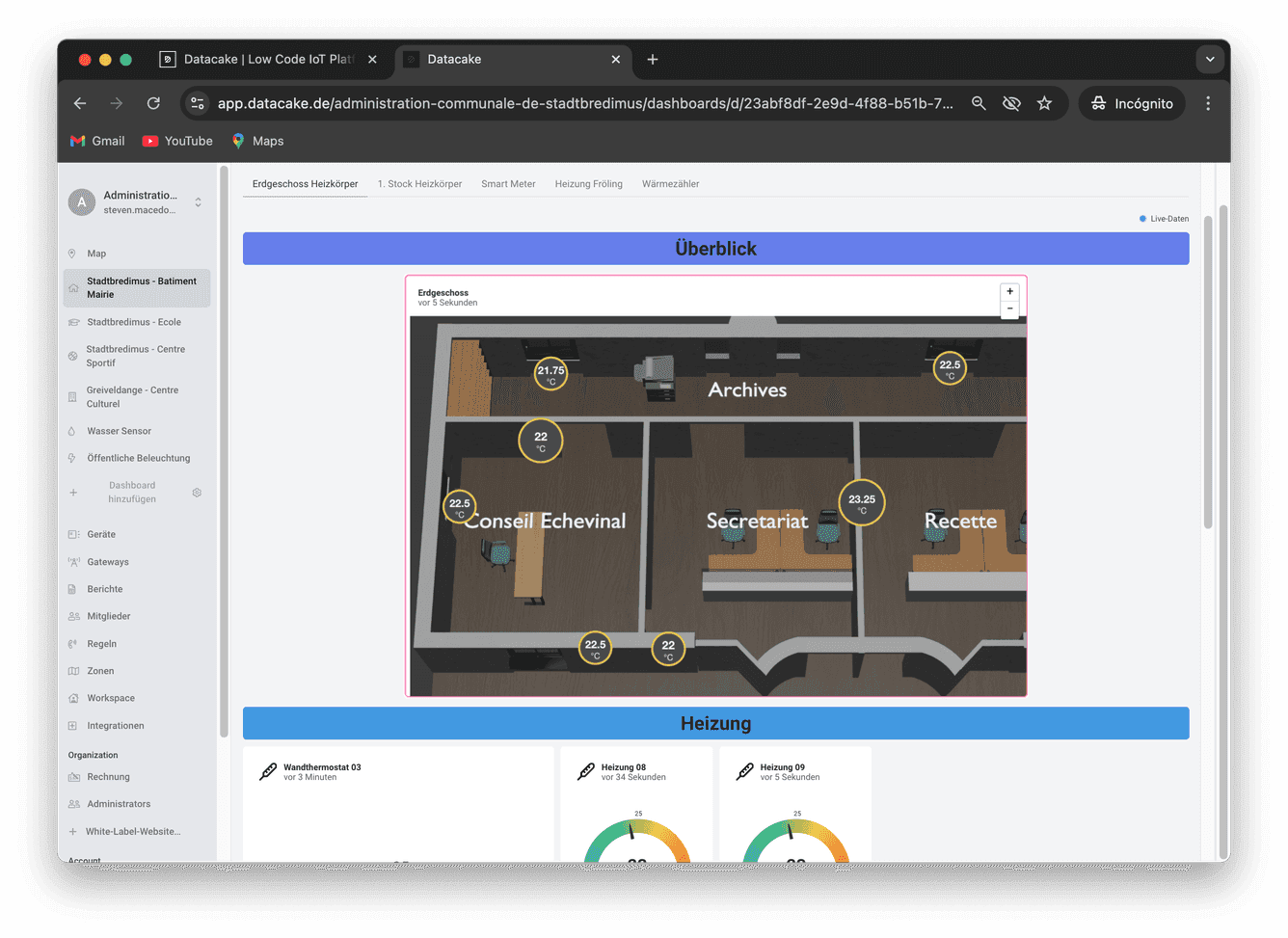Click the Regeln rules icon
The image size is (1288, 938).
click(x=72, y=644)
